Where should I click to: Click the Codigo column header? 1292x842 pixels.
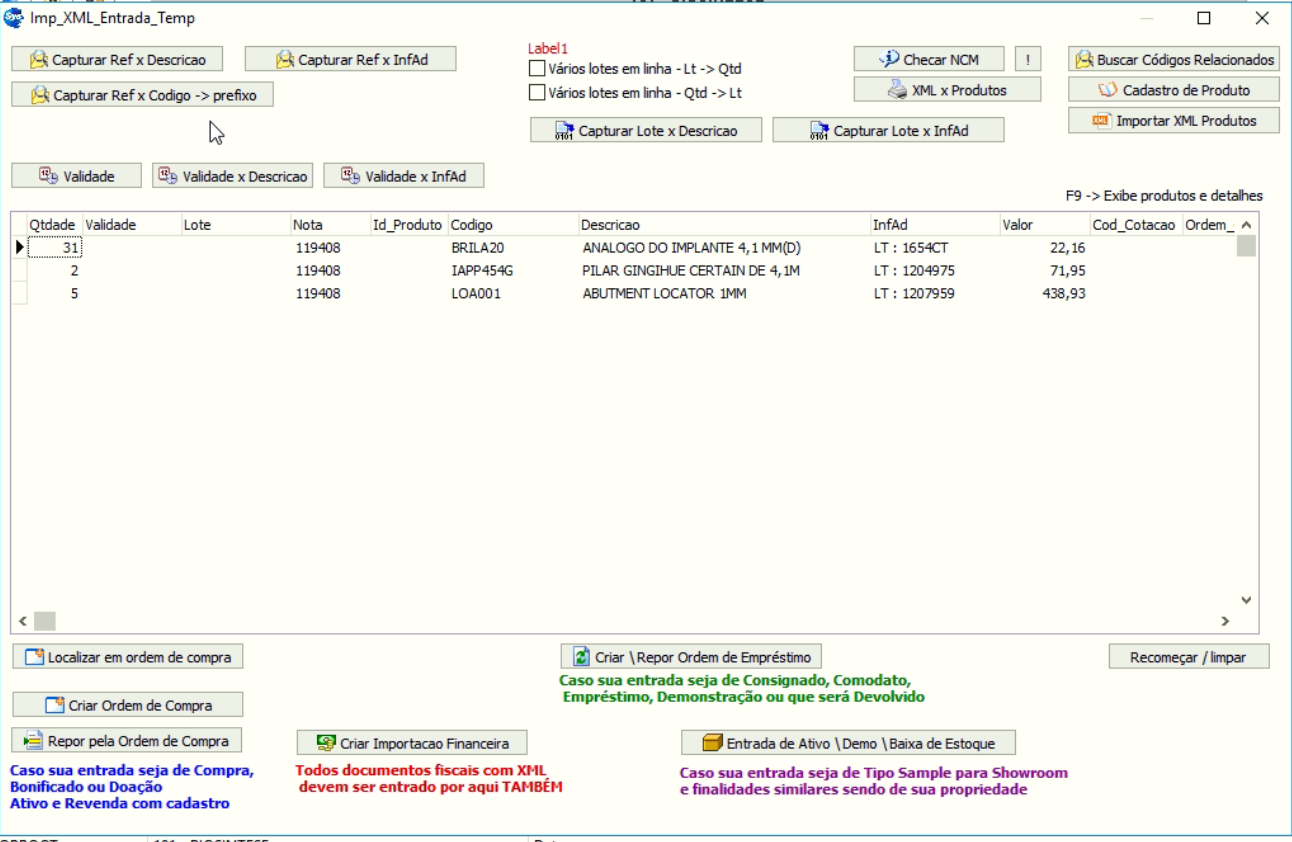[471, 225]
